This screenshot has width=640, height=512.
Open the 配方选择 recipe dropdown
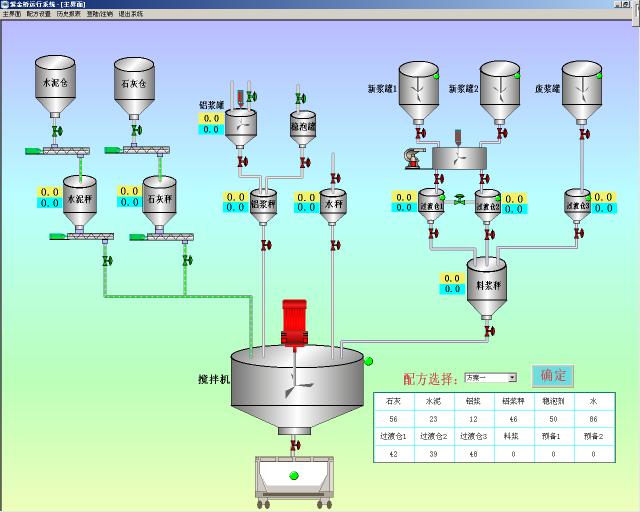pyautogui.click(x=491, y=378)
